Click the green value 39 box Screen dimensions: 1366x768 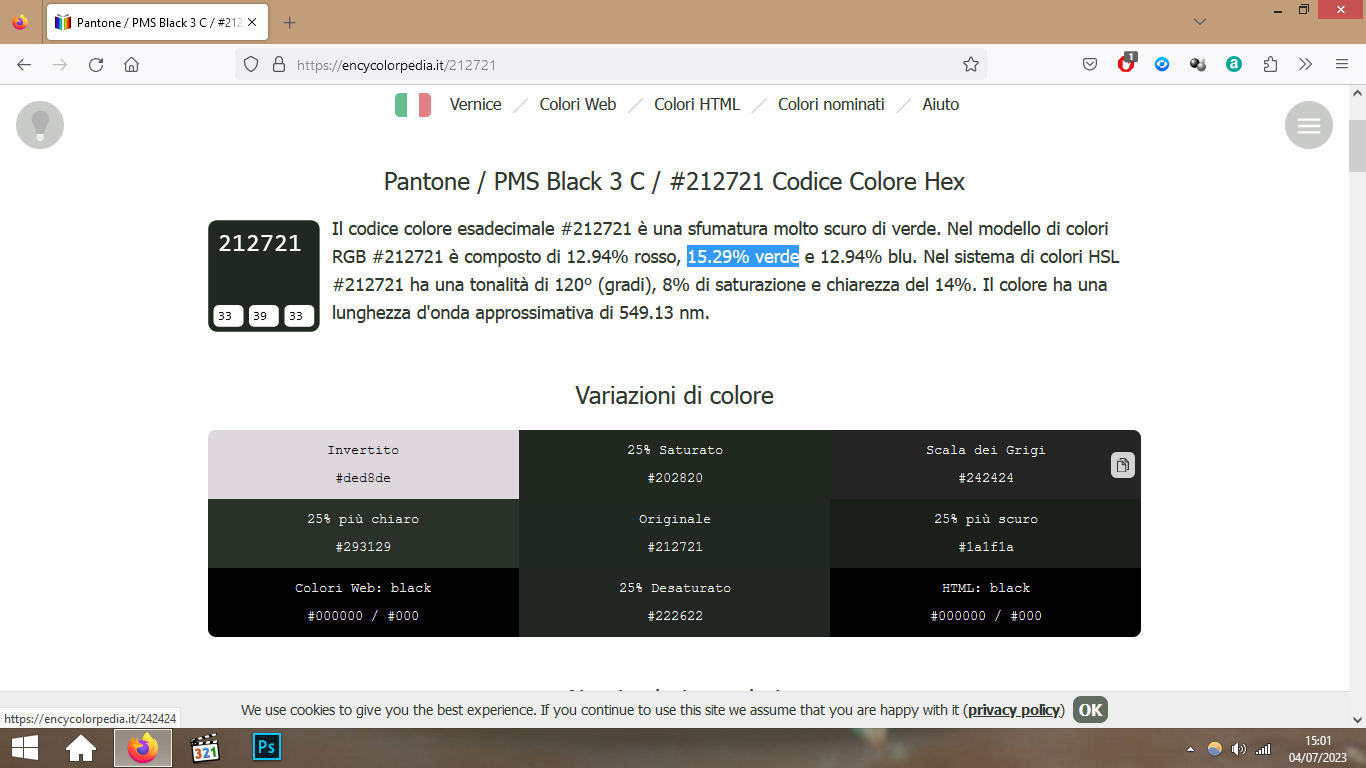coord(264,316)
